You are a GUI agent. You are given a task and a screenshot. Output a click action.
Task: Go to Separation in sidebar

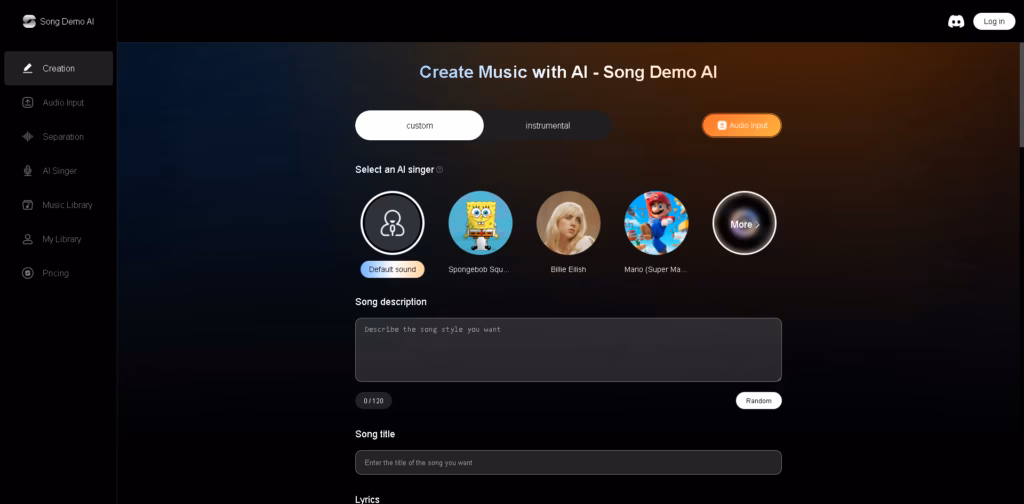(58, 136)
